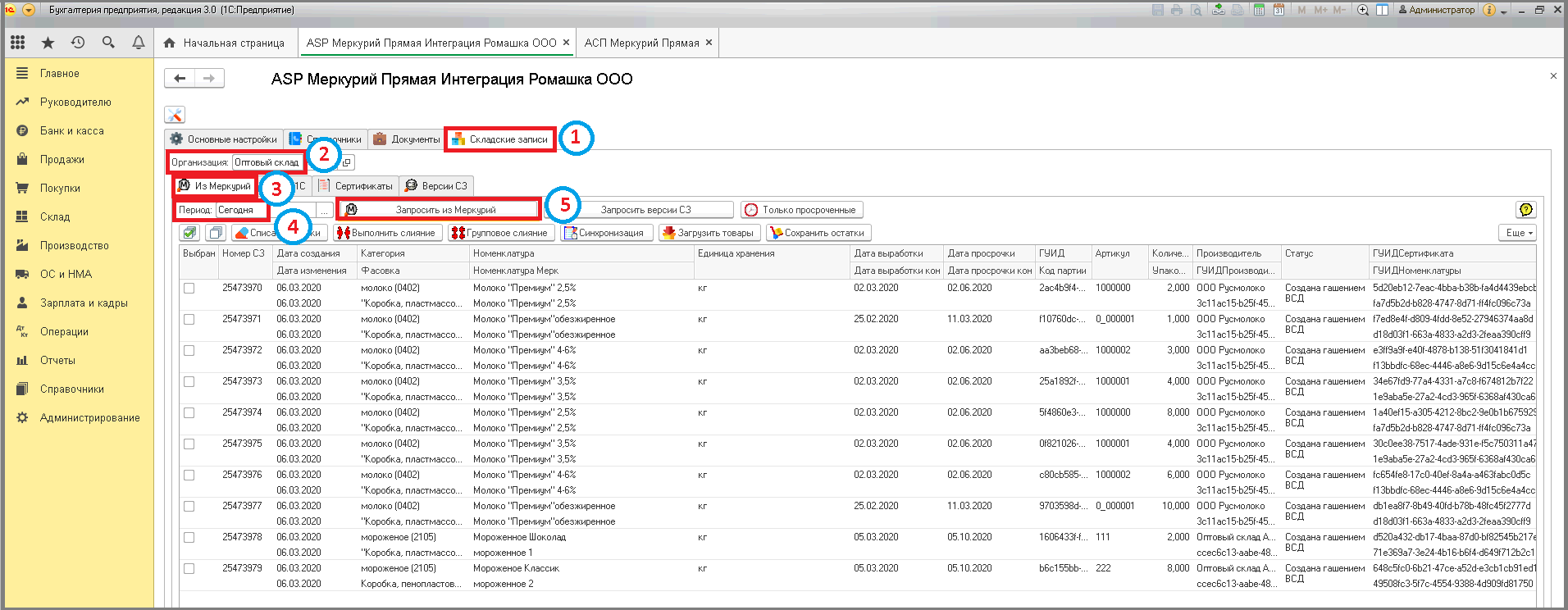Viewport: 1568px width, 610px height.
Task: Tick checkbox for record 25473978
Action: (189, 537)
